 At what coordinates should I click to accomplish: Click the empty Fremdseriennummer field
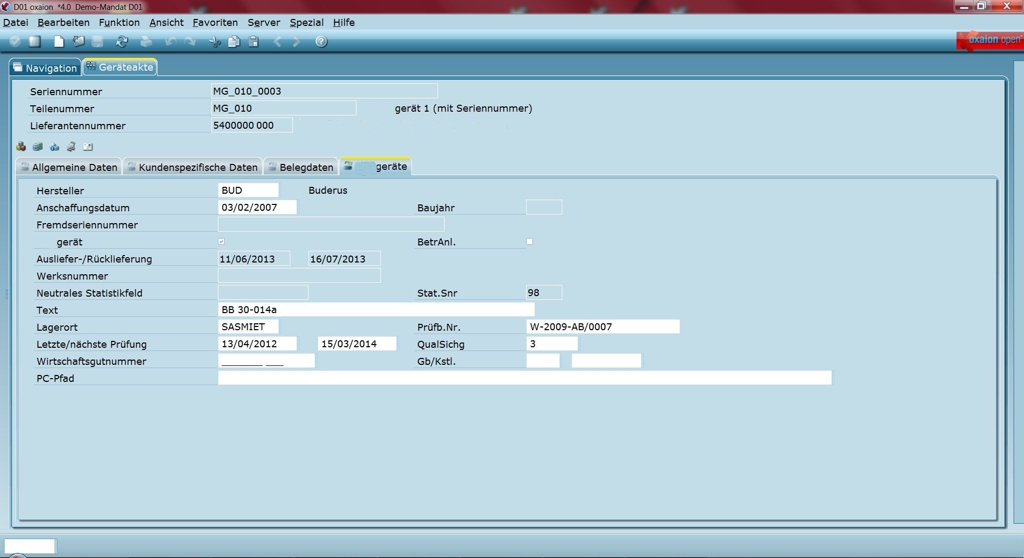coord(331,224)
